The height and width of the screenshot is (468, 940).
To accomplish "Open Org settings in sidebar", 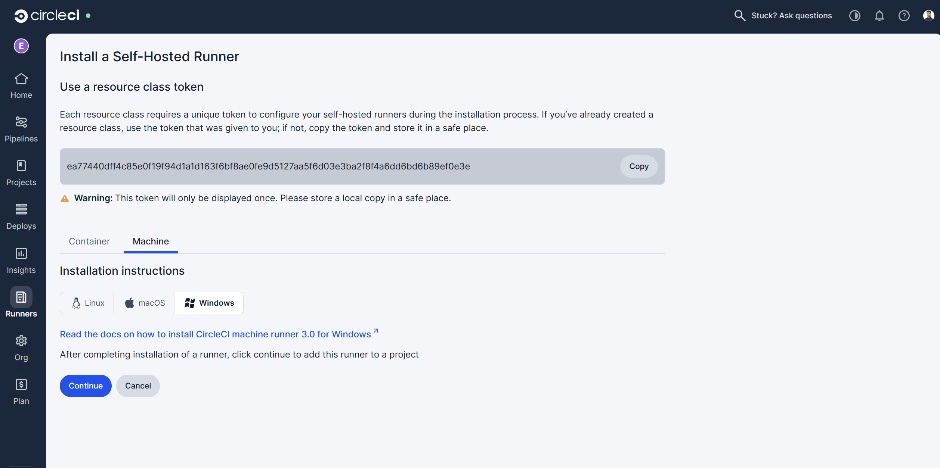I will click(x=21, y=348).
